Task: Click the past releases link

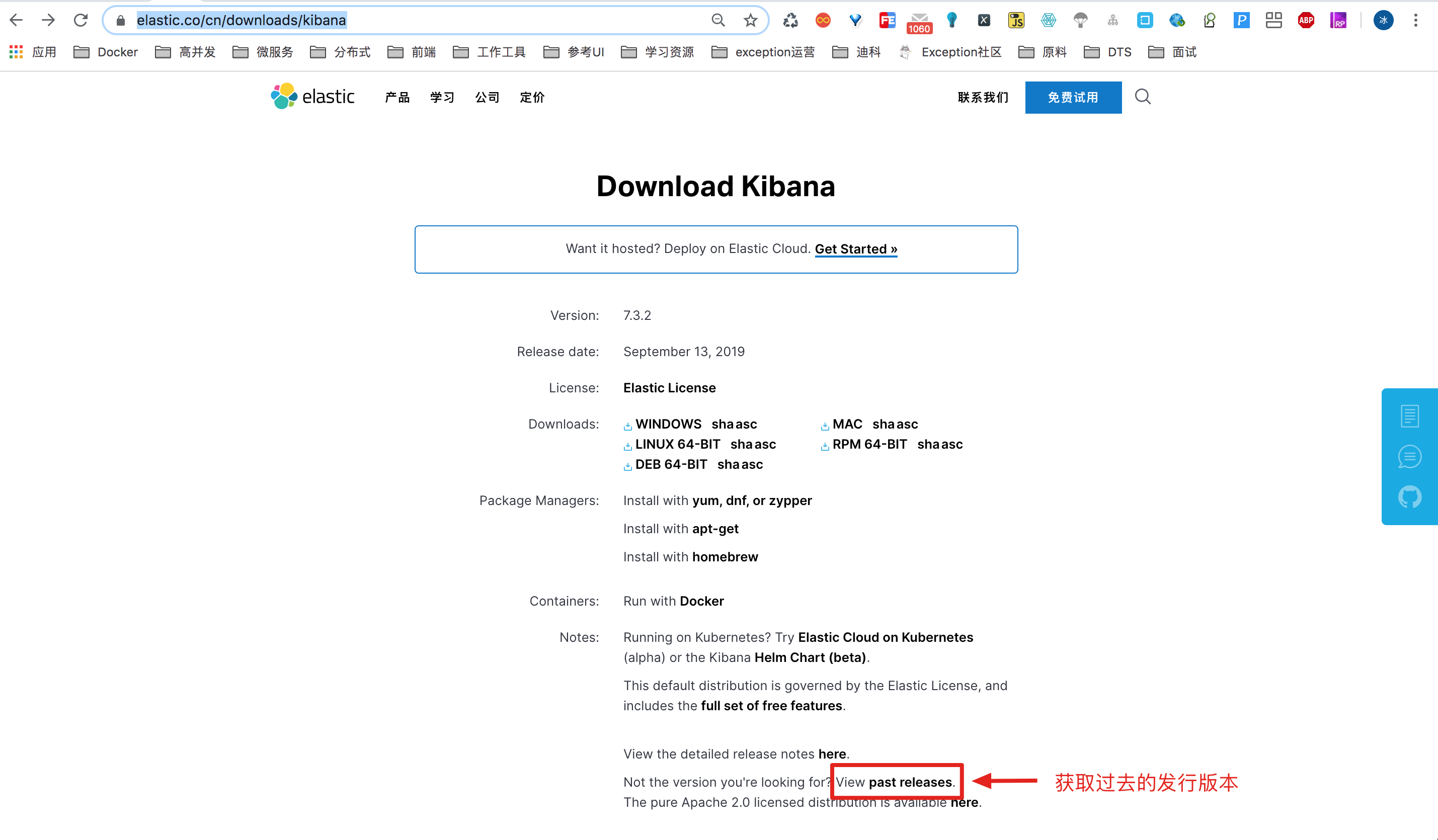Action: click(911, 782)
